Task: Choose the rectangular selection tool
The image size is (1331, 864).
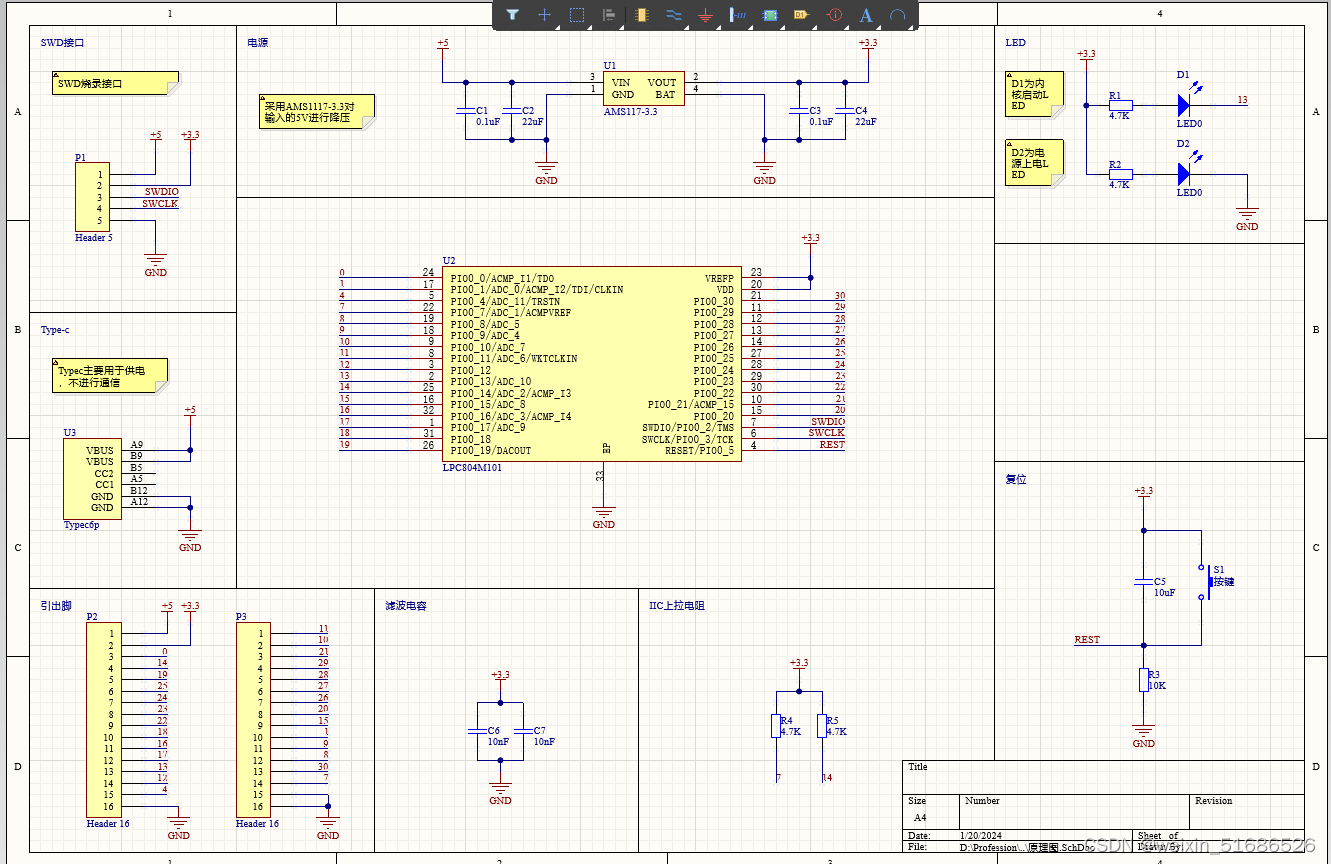Action: tap(577, 15)
